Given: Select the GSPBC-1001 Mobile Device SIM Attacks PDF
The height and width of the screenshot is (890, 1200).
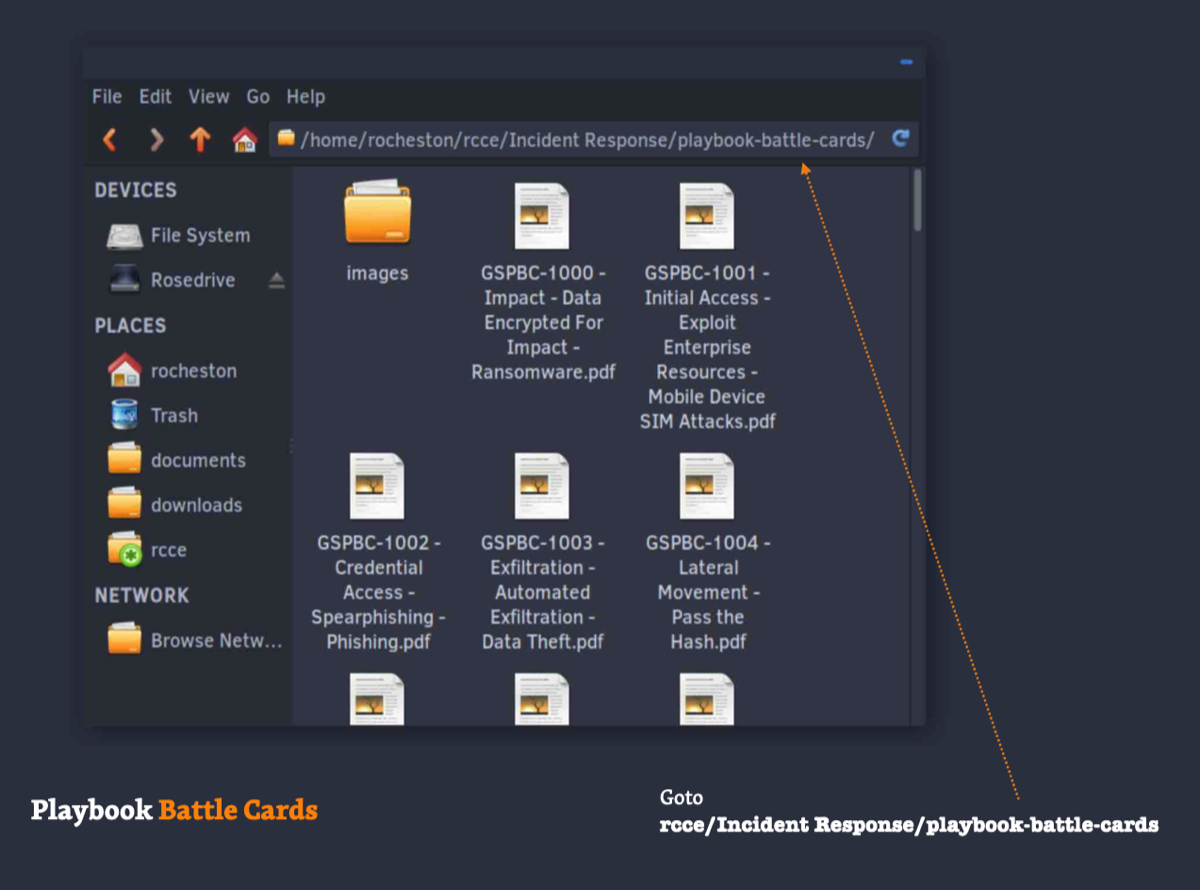Looking at the screenshot, I should click(x=707, y=217).
